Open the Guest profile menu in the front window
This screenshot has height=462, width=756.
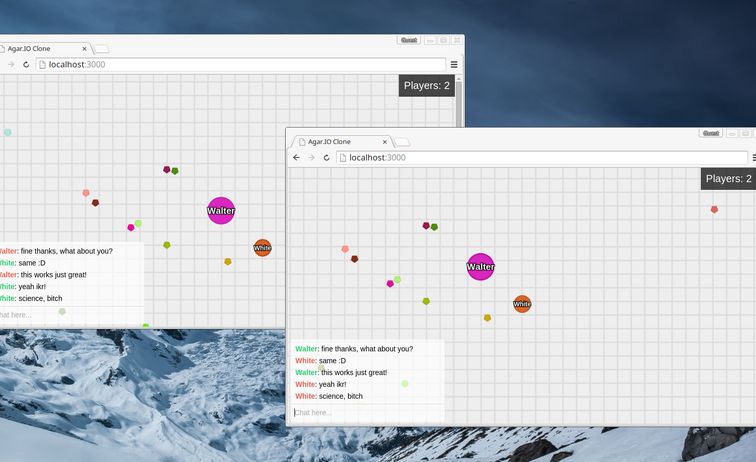(711, 133)
